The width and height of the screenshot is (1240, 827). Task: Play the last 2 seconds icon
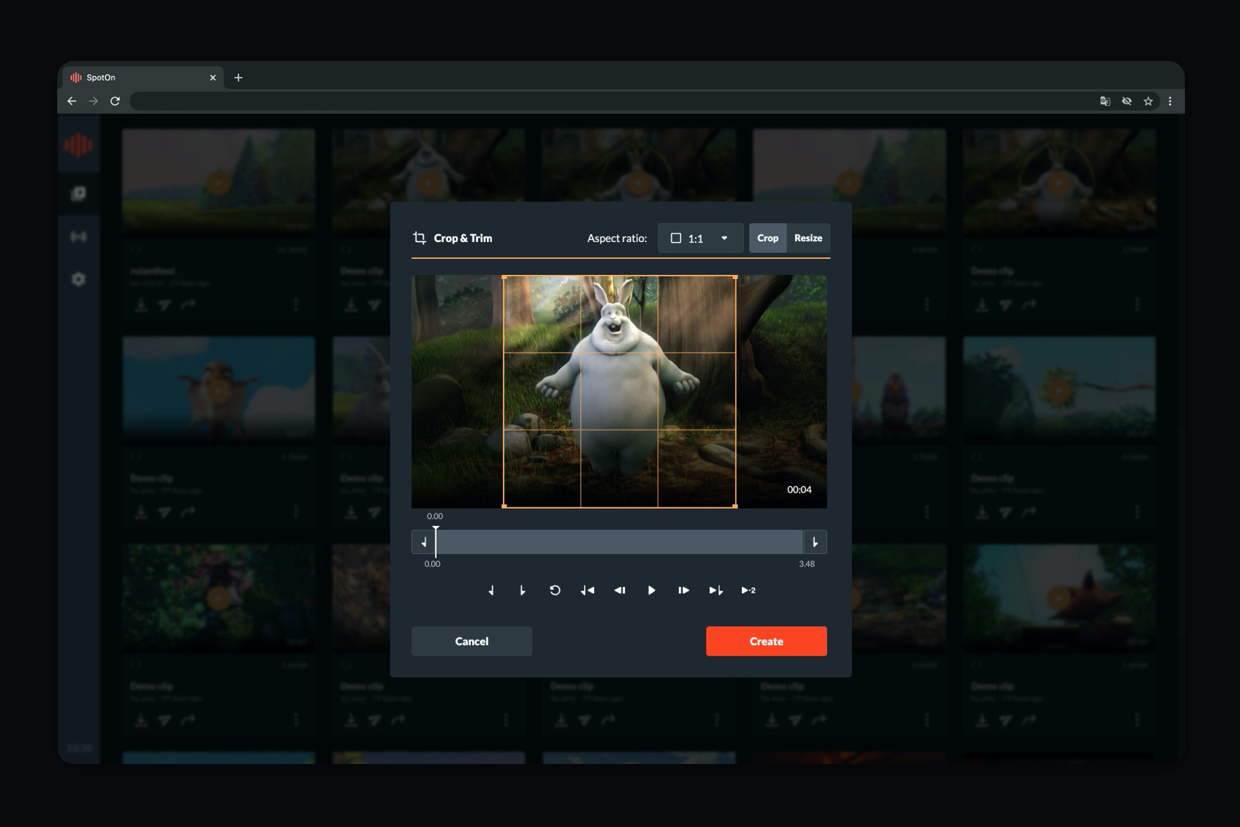(748, 591)
